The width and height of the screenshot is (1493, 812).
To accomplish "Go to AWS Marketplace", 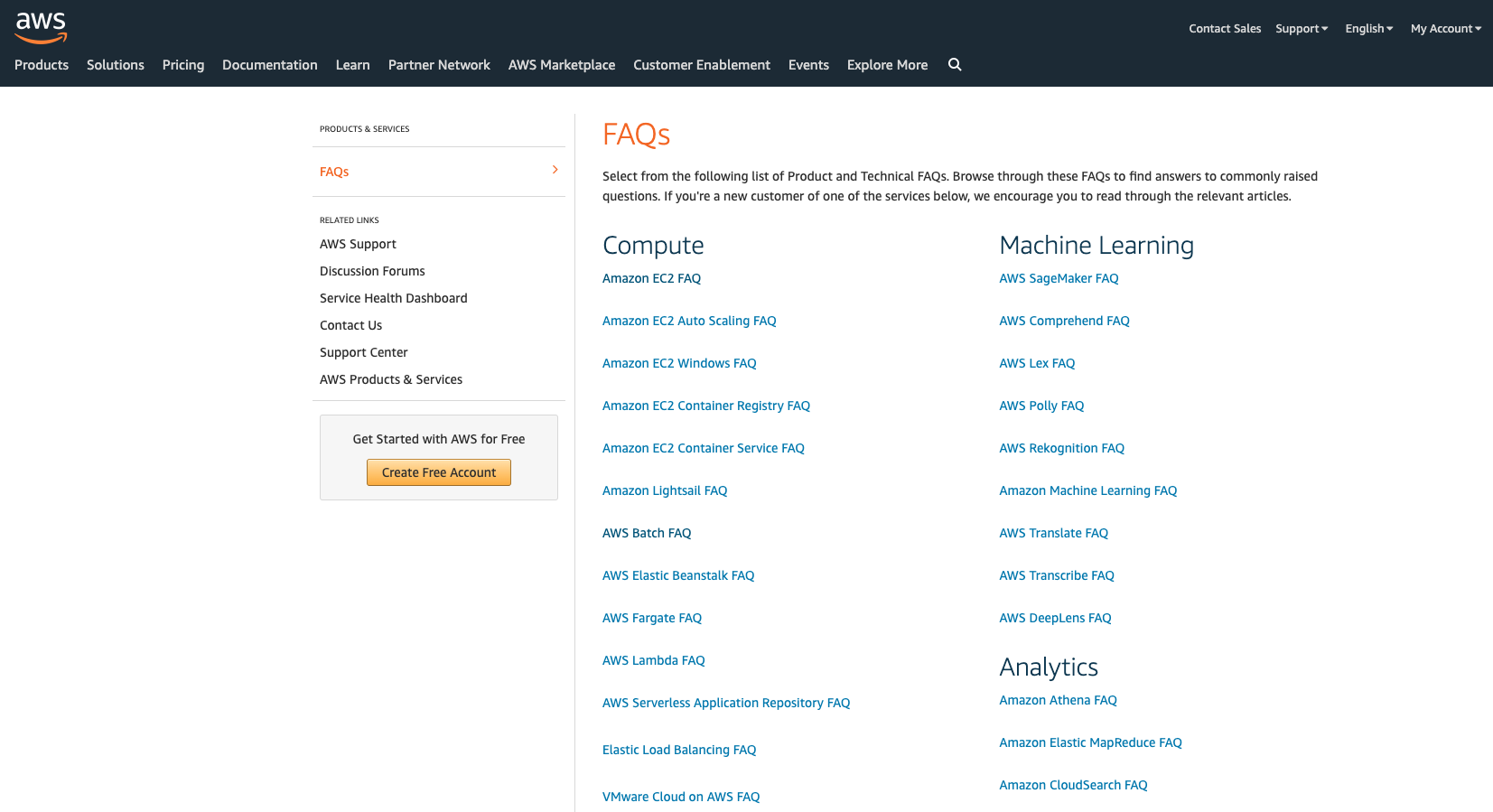I will click(561, 65).
